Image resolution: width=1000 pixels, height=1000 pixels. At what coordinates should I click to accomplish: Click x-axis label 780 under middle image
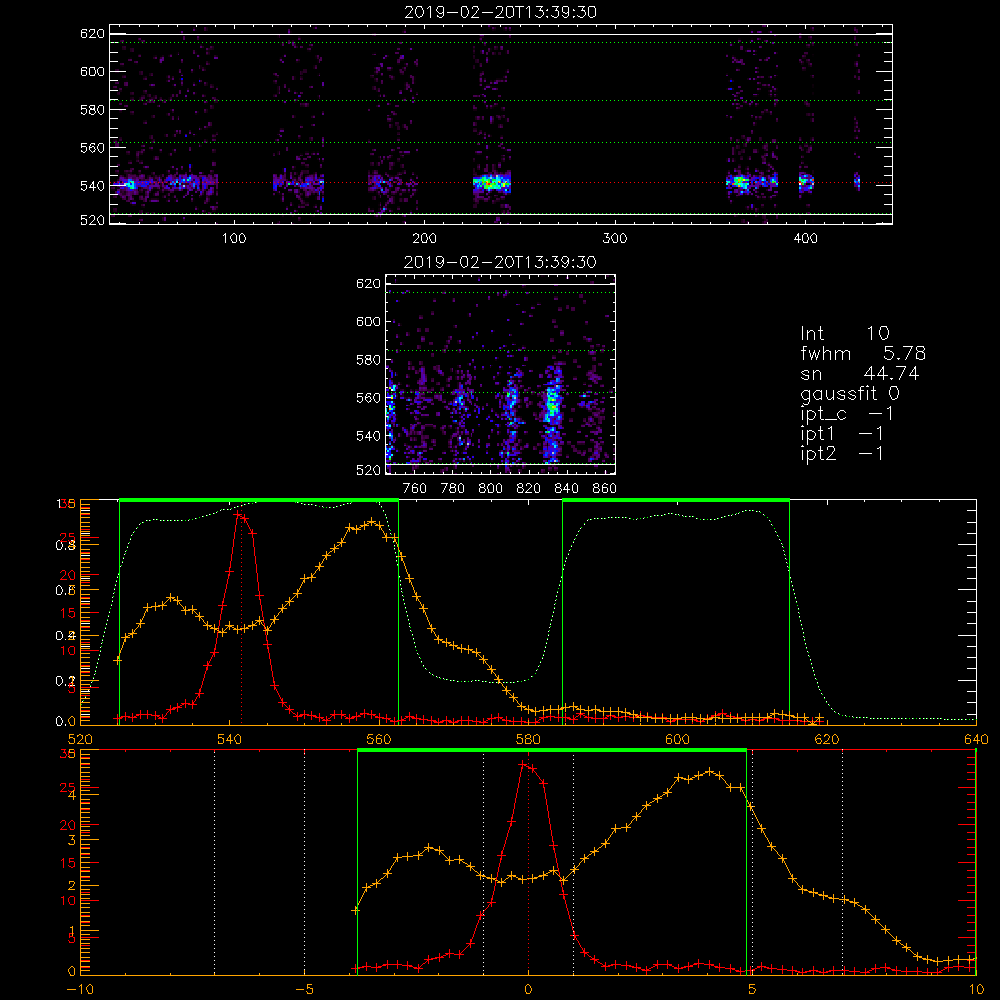tap(453, 489)
